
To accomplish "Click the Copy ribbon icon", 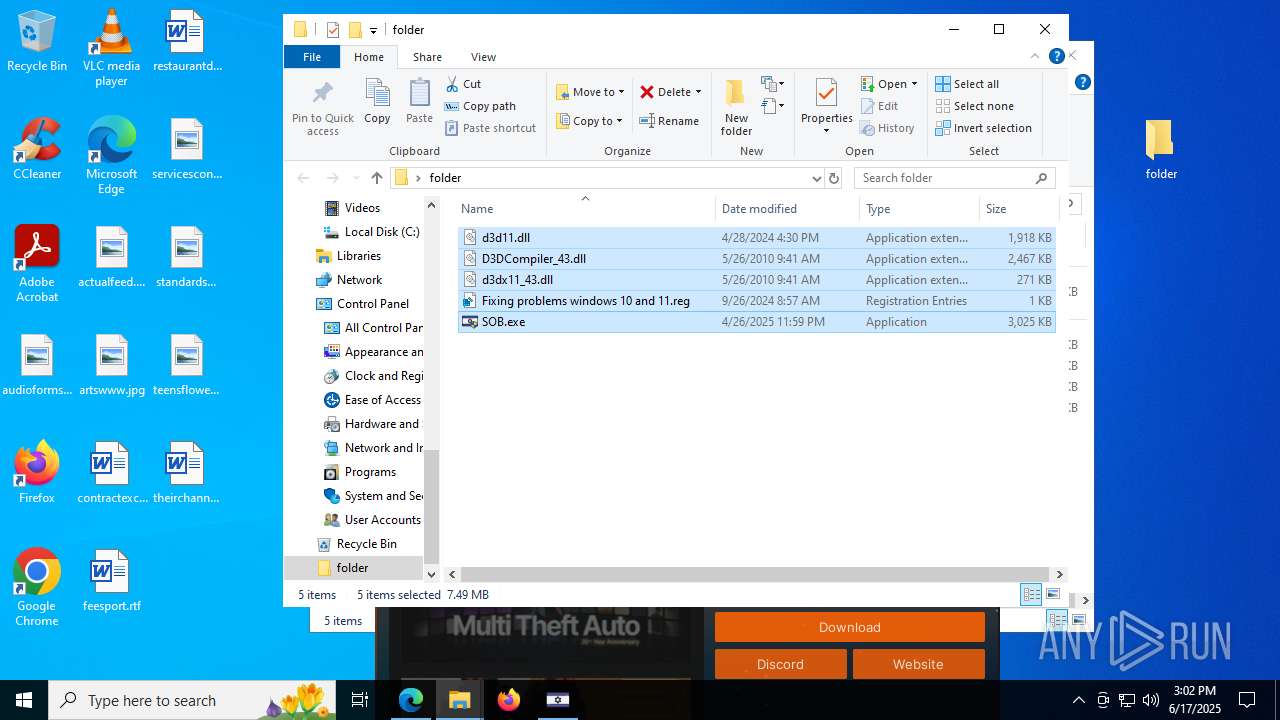I will [377, 102].
